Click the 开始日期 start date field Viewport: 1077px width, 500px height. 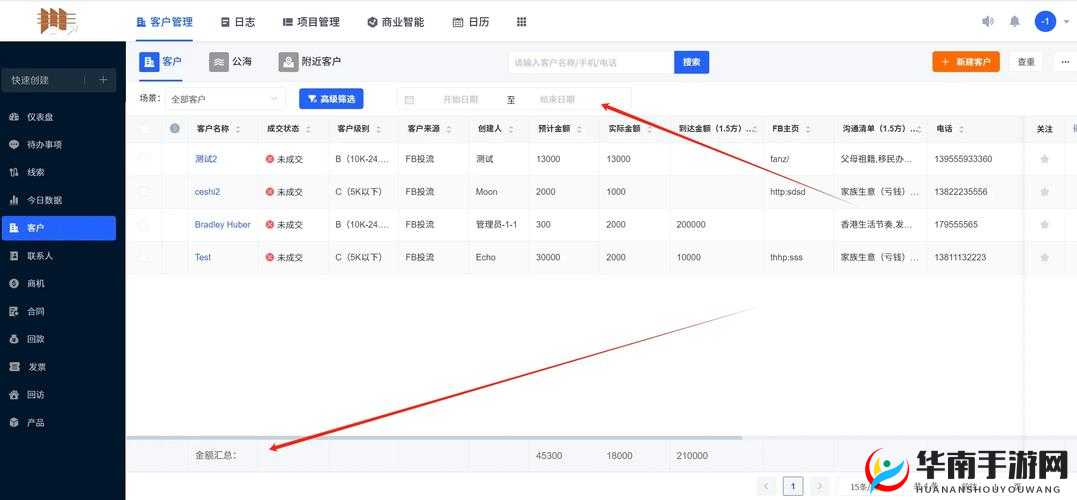460,100
